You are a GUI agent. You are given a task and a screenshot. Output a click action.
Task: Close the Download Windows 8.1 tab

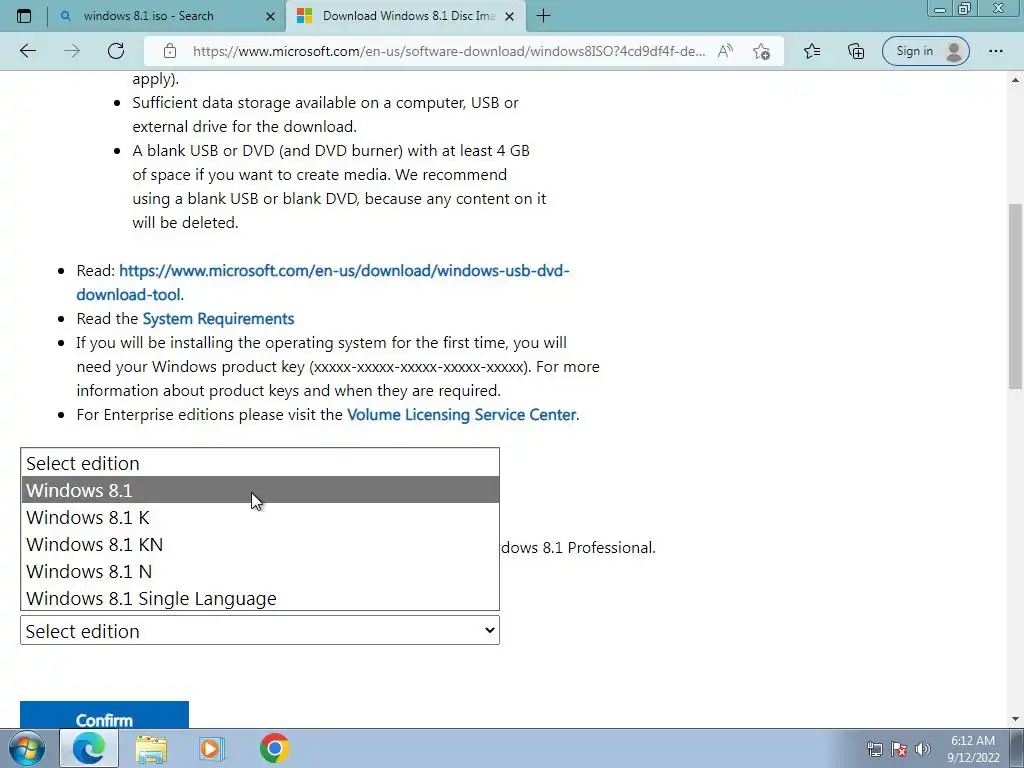click(x=510, y=16)
